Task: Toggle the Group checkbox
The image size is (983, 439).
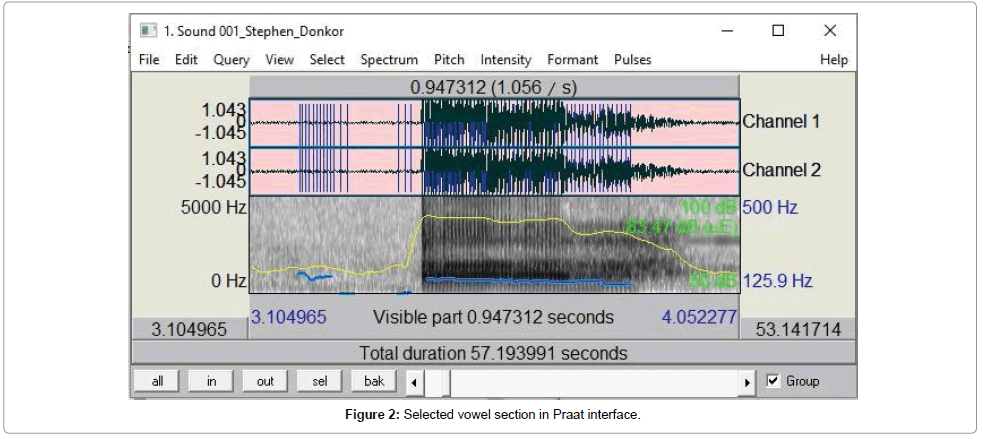Action: [773, 381]
